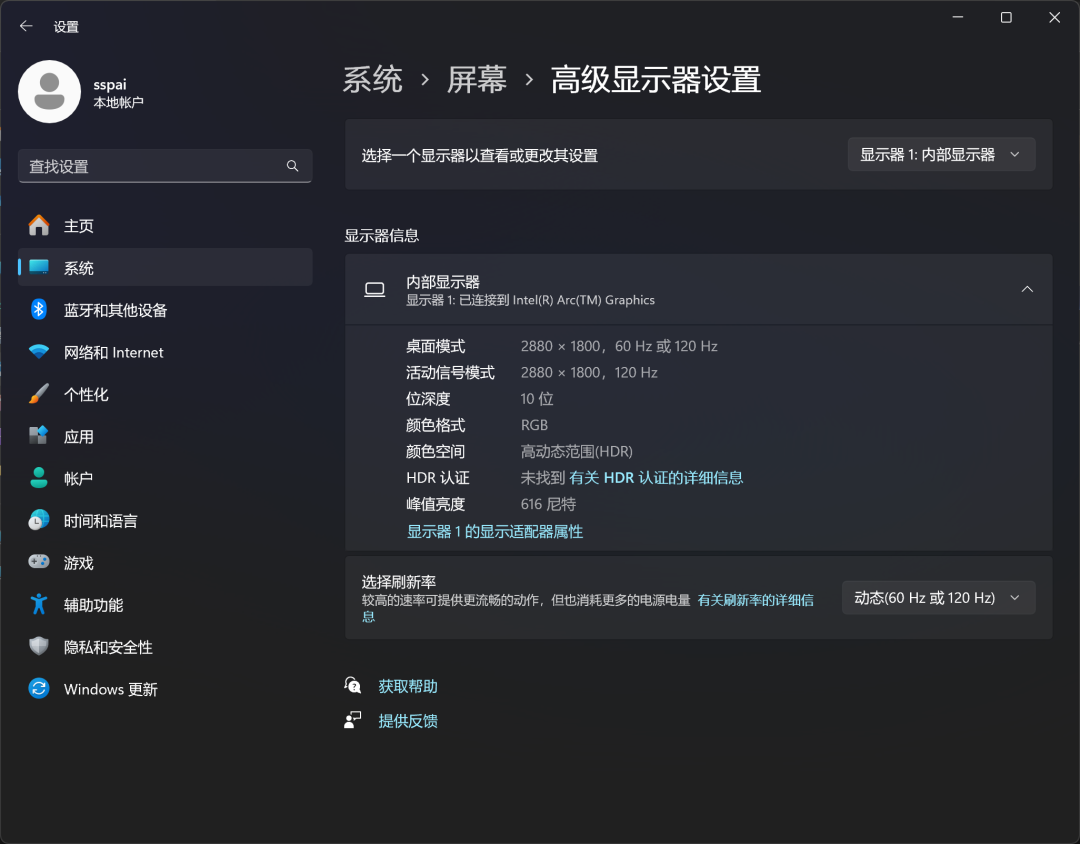Click the 游戏 gamepad icon
The width and height of the screenshot is (1080, 844).
tap(39, 562)
